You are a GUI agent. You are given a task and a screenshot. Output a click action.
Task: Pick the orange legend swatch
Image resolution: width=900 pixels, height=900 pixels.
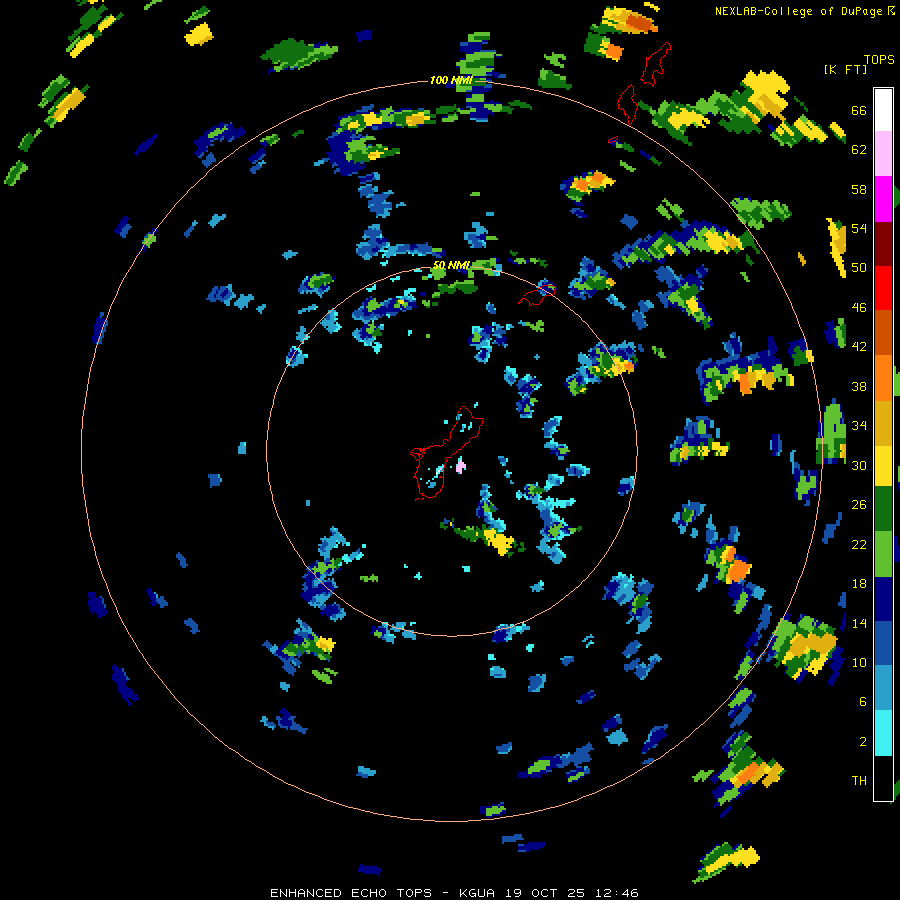point(883,377)
